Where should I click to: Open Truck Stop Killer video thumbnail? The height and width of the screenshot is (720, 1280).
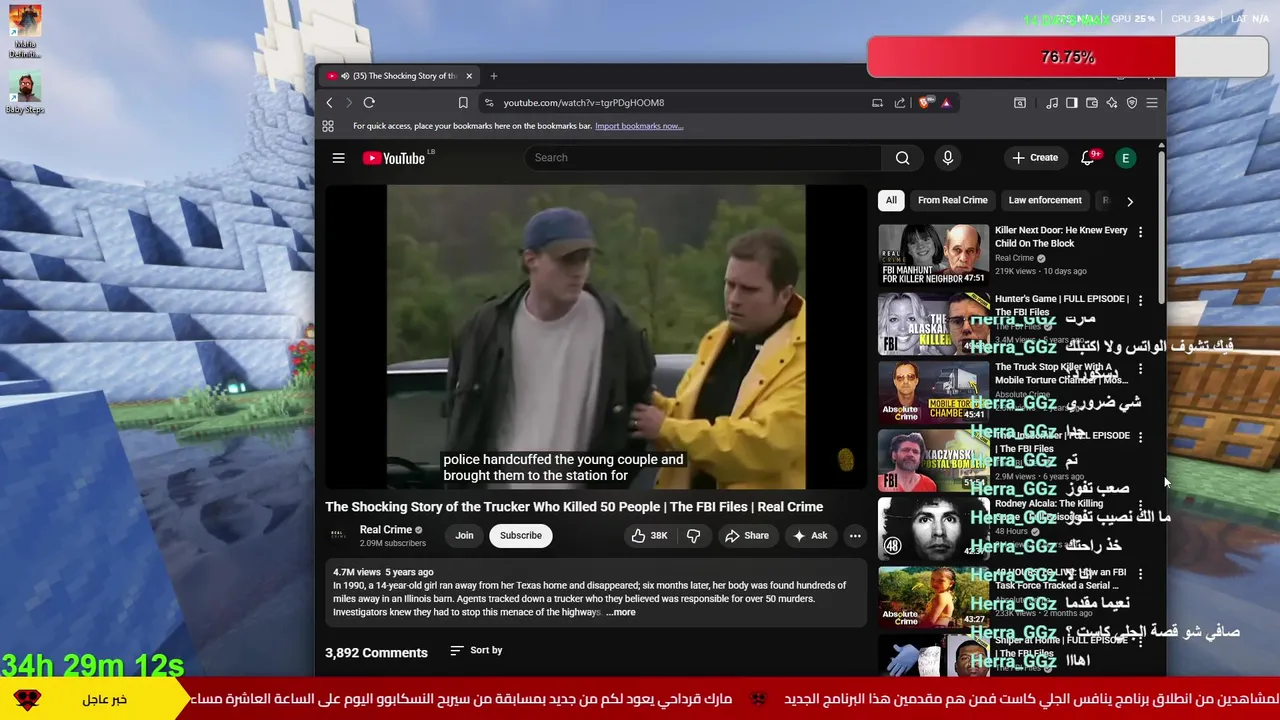click(933, 391)
